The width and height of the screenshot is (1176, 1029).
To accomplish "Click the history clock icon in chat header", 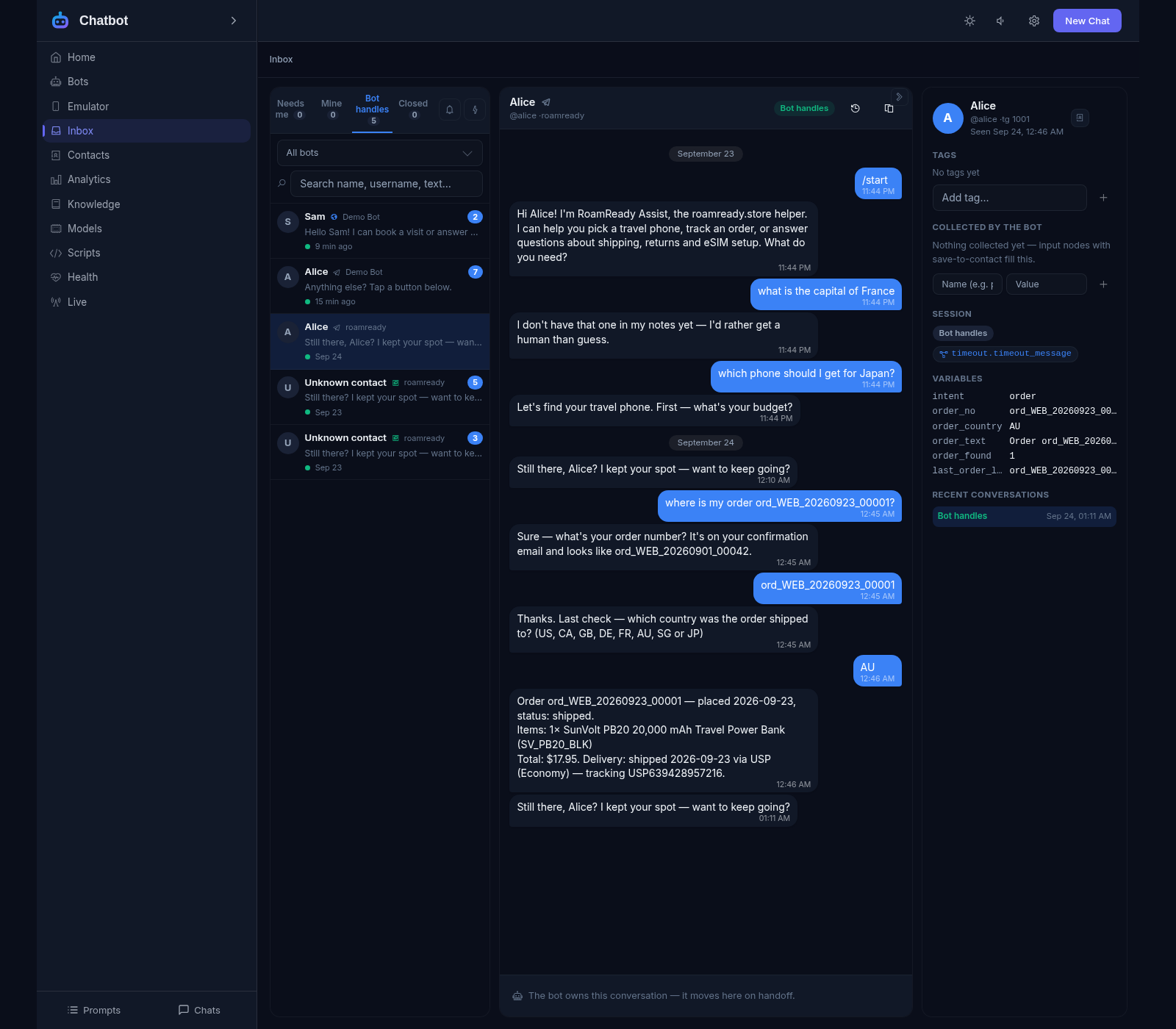I will pyautogui.click(x=855, y=108).
